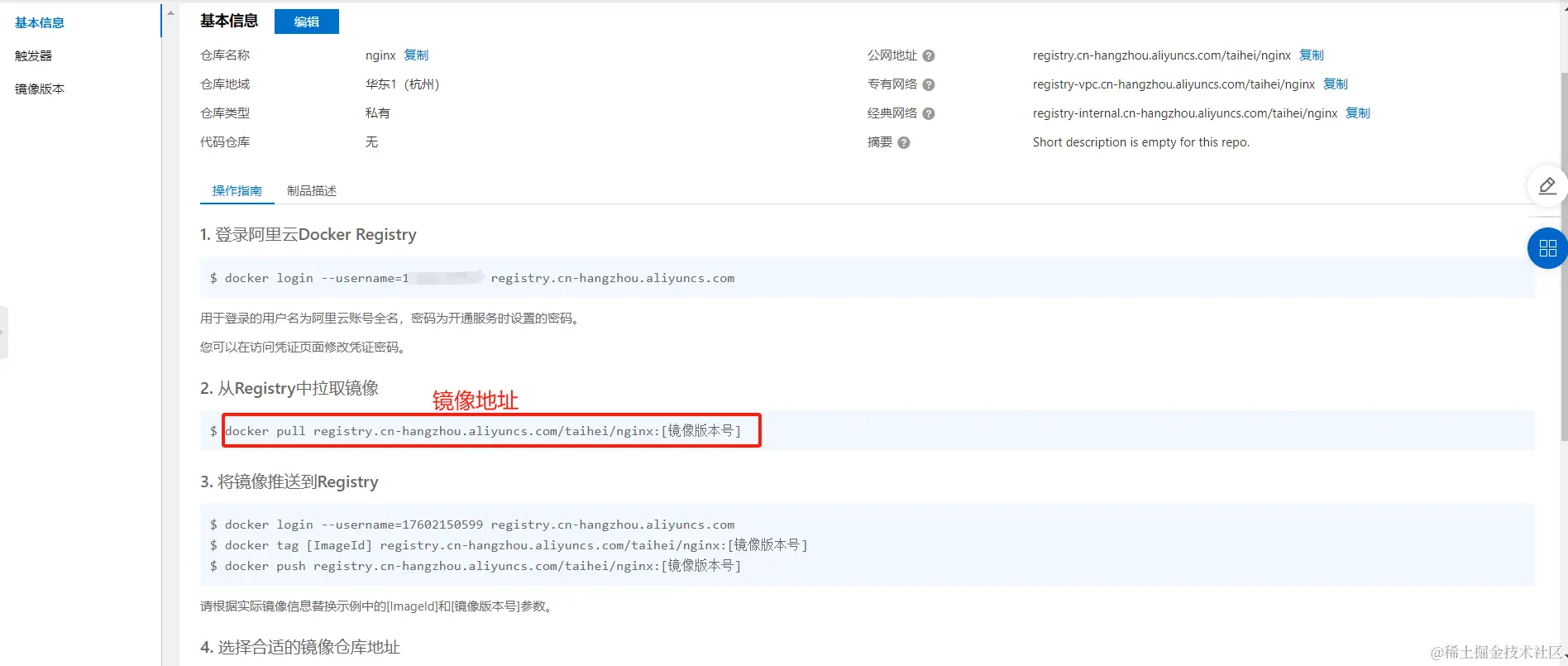Copy the 公网地址 registry address
This screenshot has width=1568, height=666.
[x=1312, y=55]
